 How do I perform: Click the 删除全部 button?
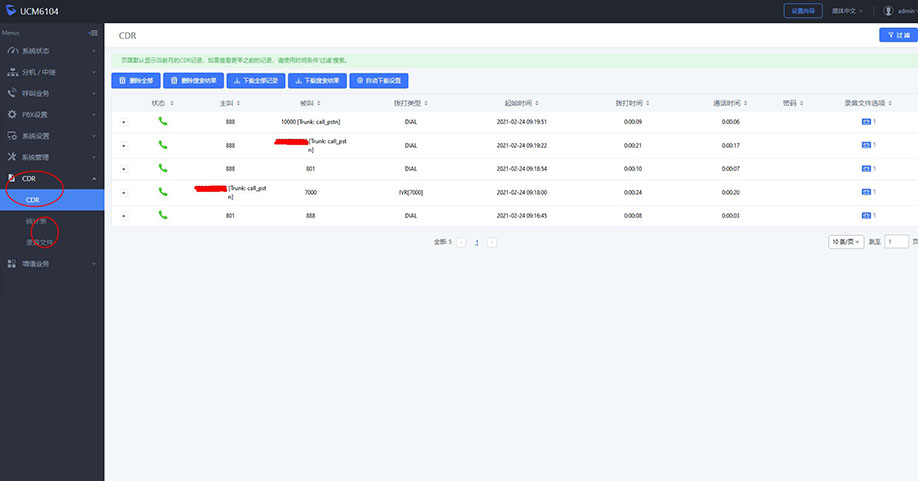[136, 81]
